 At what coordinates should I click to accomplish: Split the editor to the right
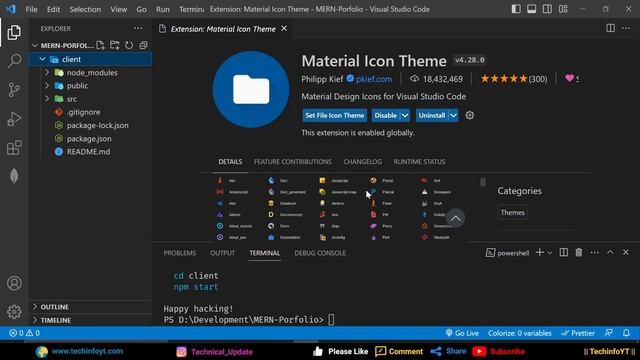pyautogui.click(x=610, y=28)
